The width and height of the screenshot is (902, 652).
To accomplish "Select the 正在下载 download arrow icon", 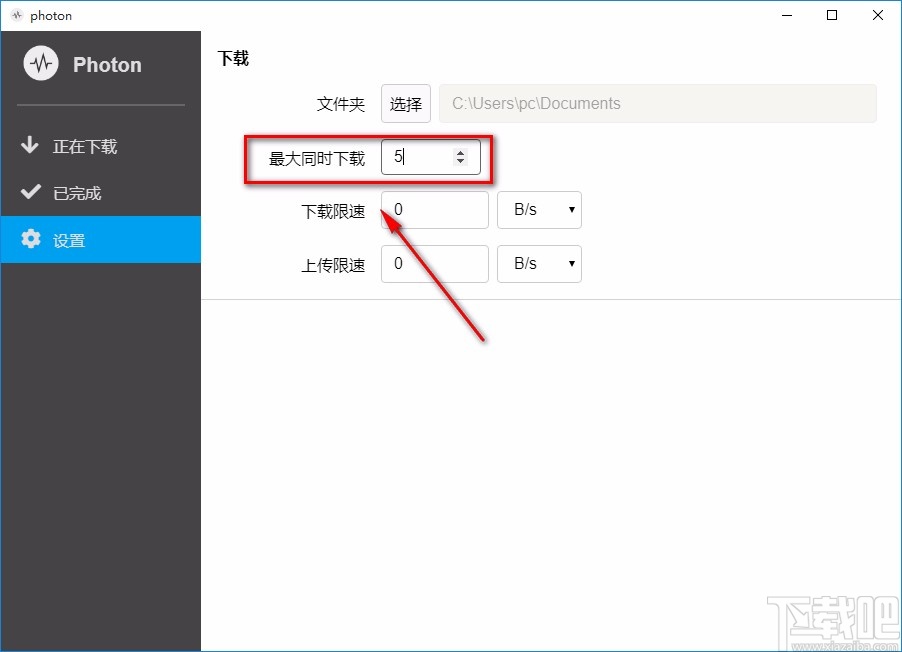I will [x=28, y=146].
